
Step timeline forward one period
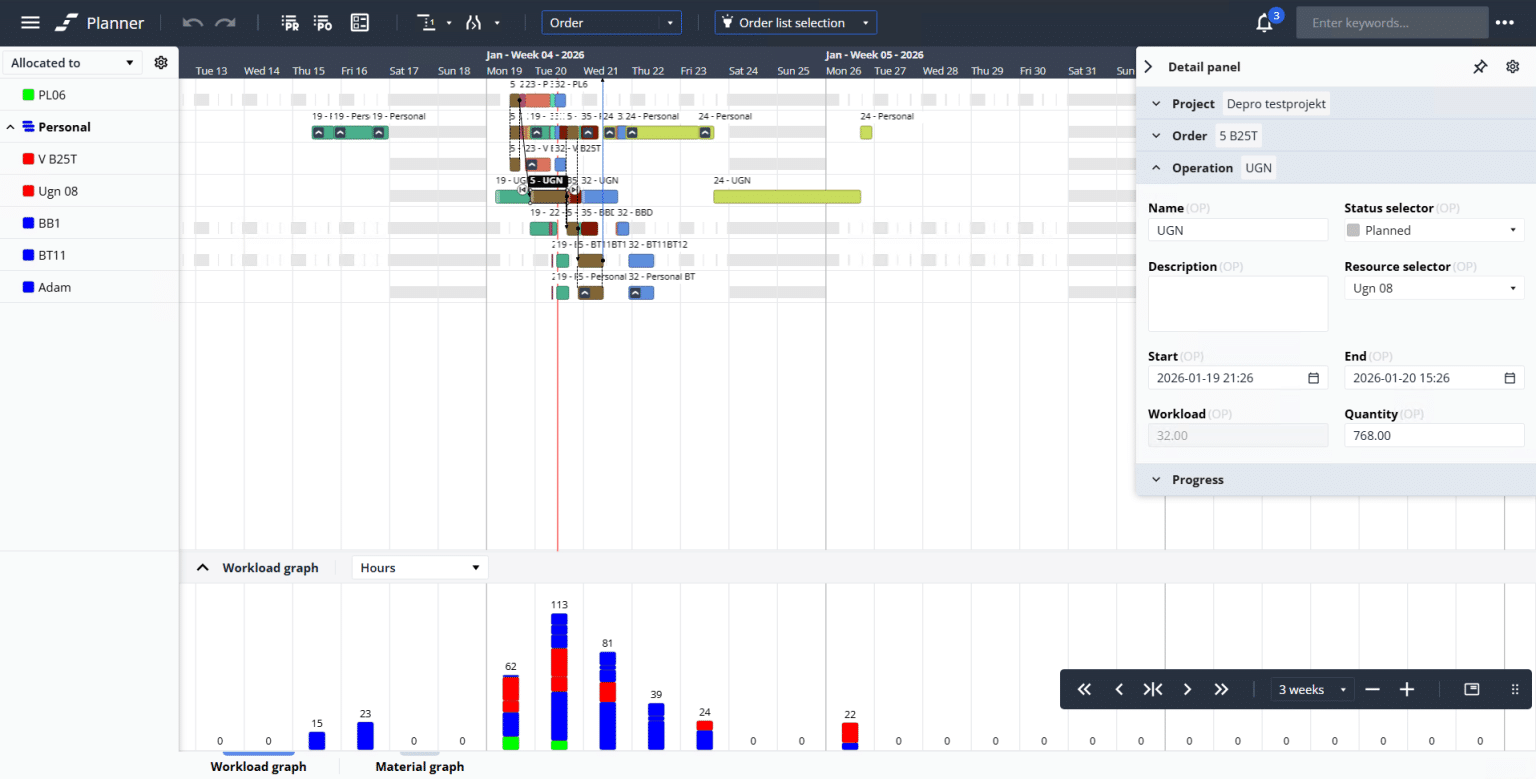point(1187,689)
